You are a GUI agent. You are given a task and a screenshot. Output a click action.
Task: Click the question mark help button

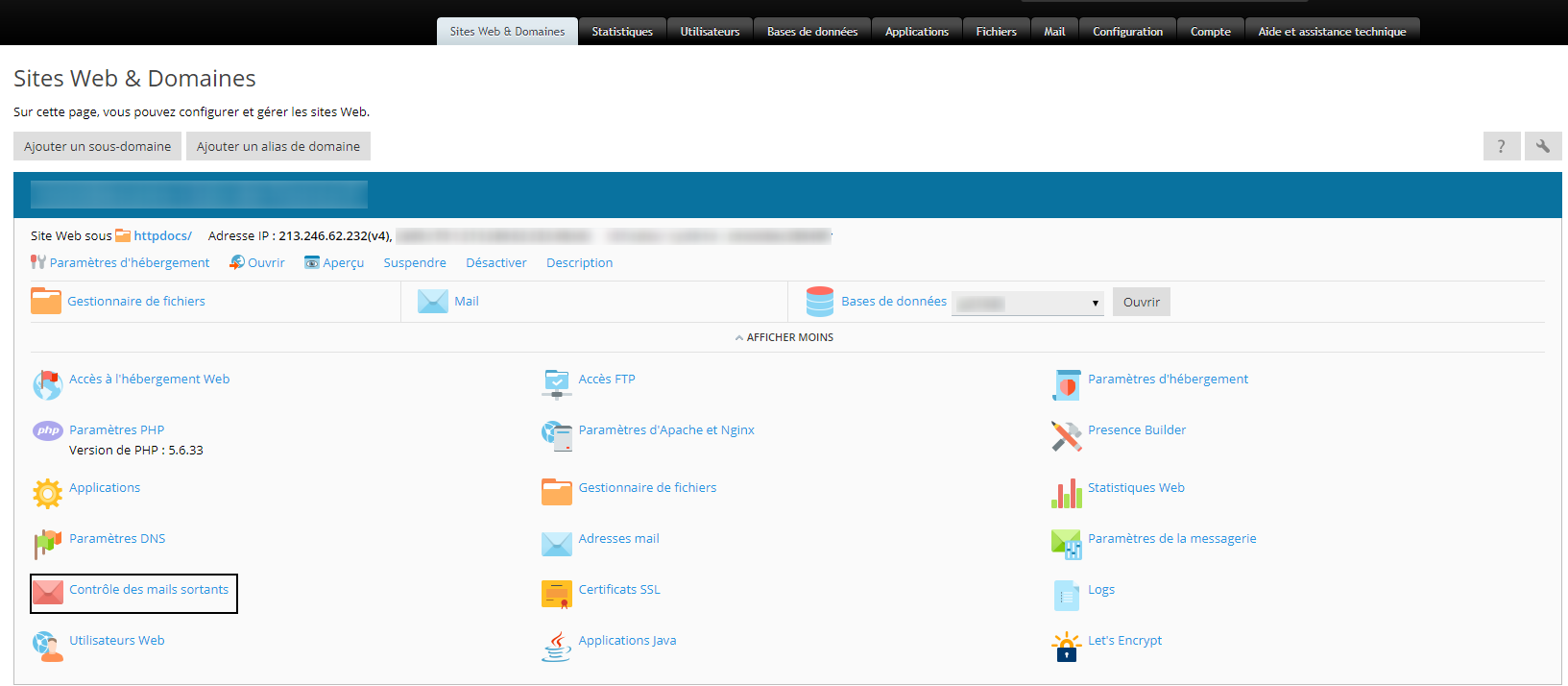(x=1502, y=146)
